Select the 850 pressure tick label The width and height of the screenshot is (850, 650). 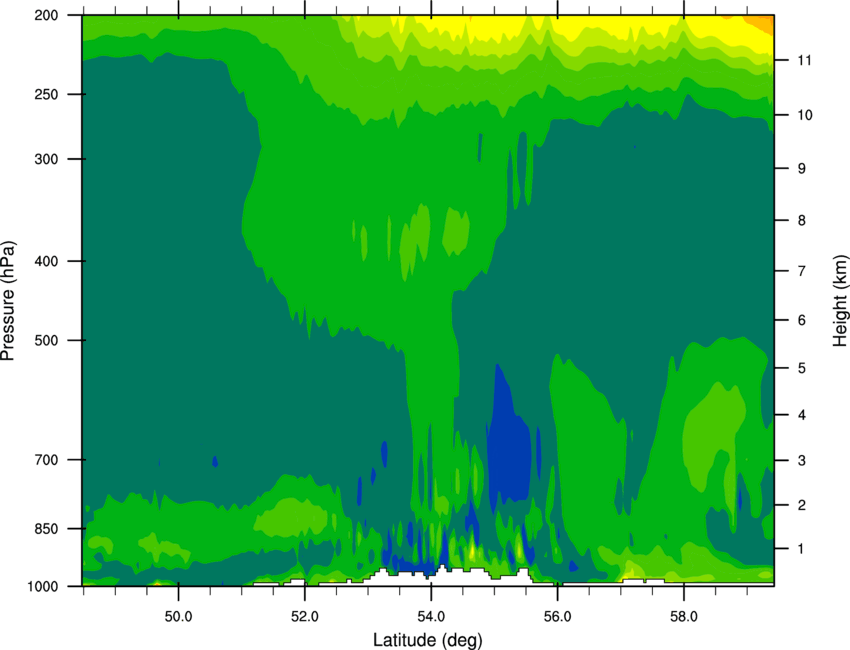46,529
